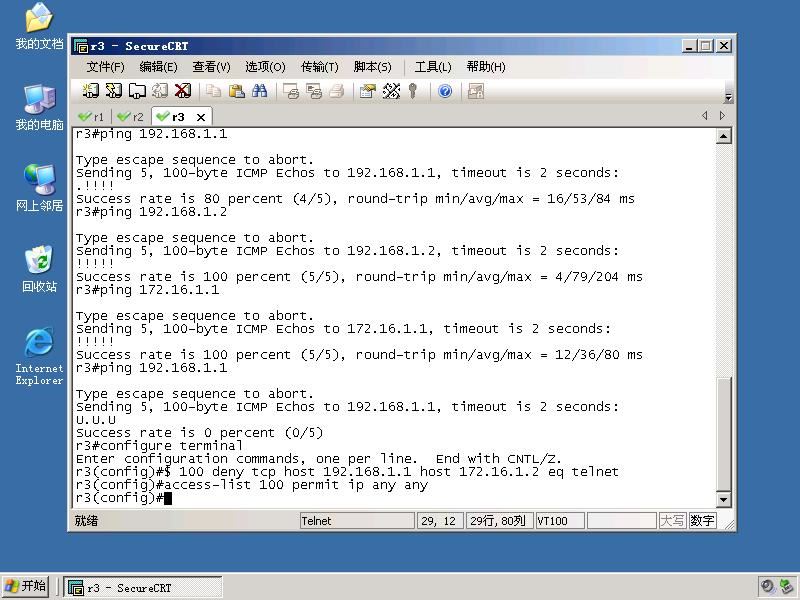Click the terminal scrollbar down arrow

click(x=724, y=499)
